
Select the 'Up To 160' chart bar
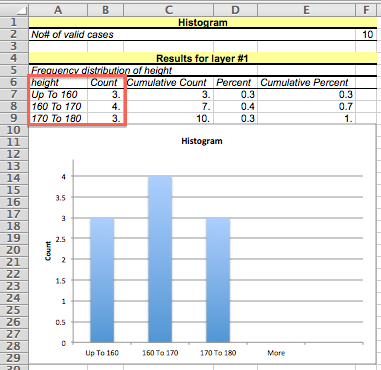point(102,280)
